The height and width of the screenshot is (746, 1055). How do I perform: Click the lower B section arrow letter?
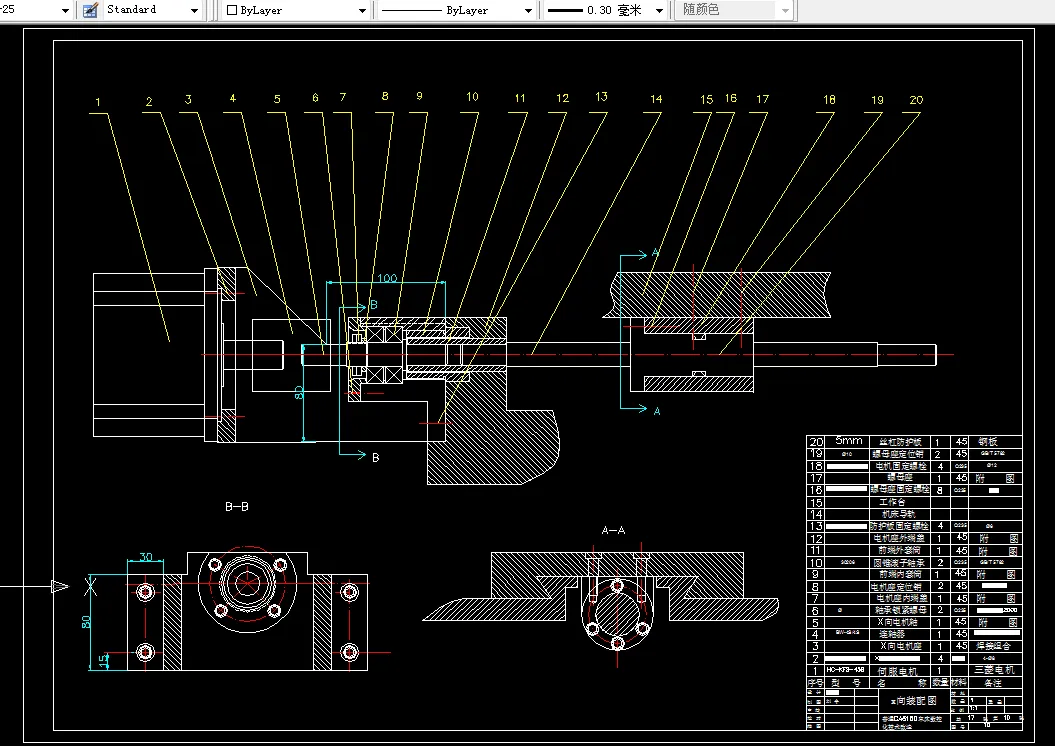375,457
